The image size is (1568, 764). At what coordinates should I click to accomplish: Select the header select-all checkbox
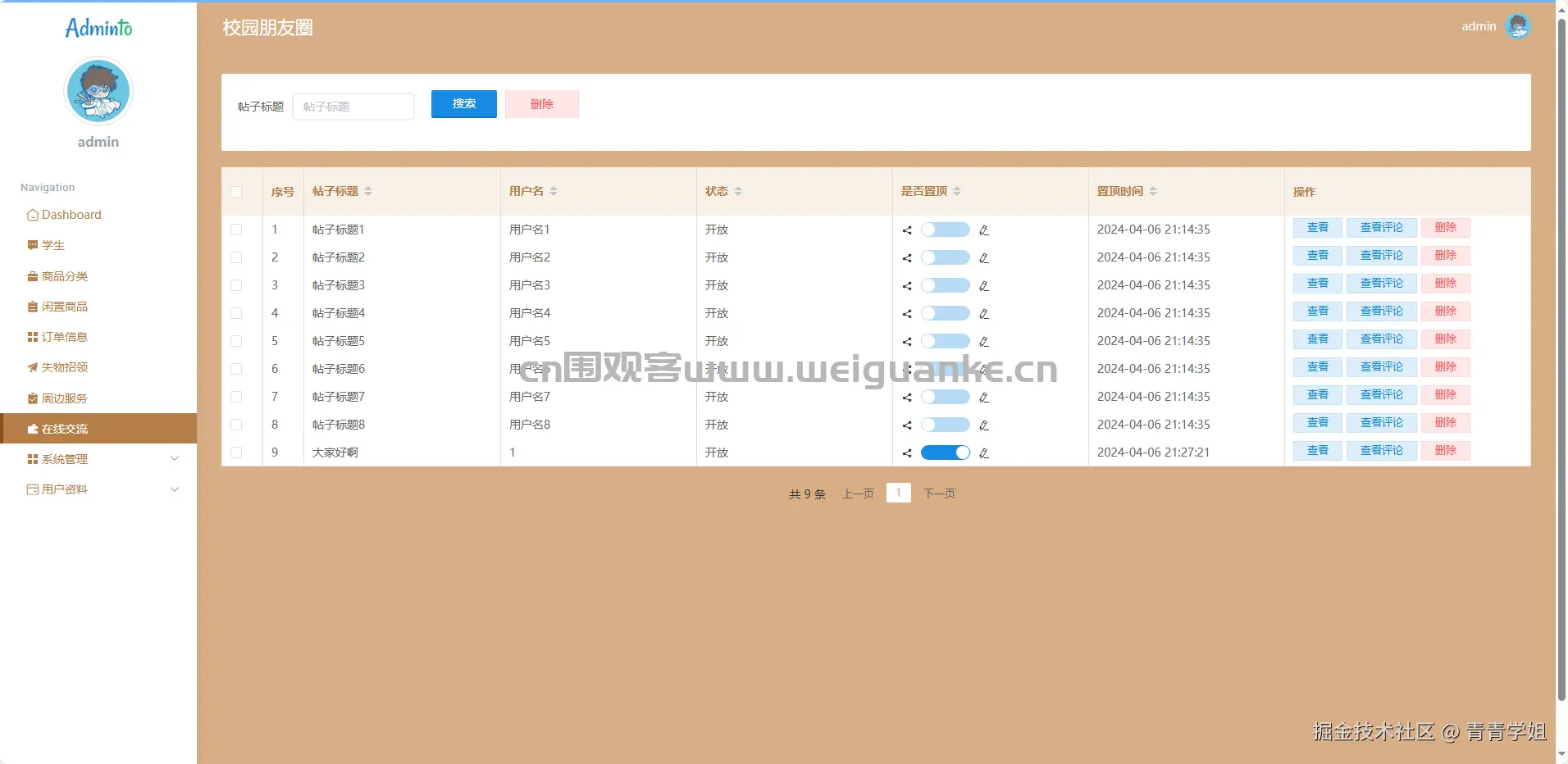click(236, 191)
